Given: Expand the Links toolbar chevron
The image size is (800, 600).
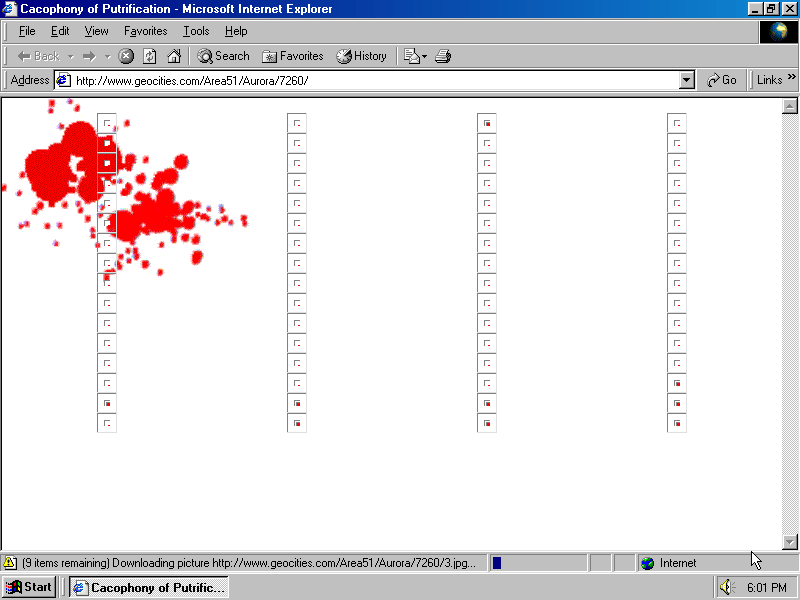Looking at the screenshot, I should (792, 78).
